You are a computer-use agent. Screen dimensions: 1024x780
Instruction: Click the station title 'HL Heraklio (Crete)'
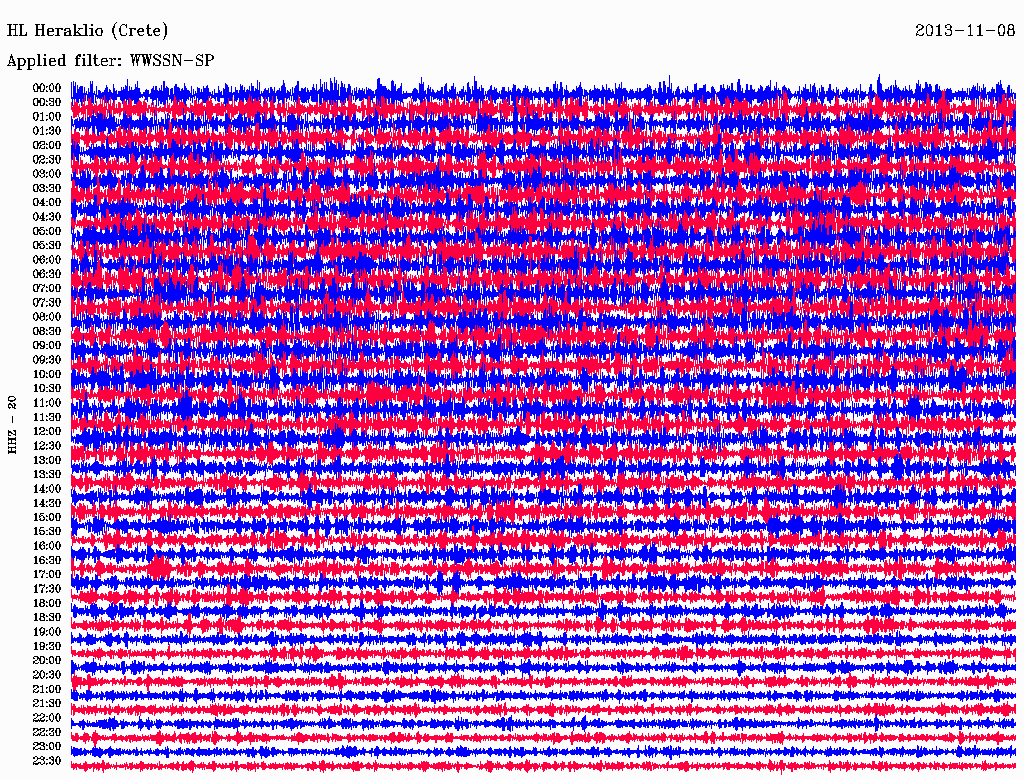(x=88, y=30)
